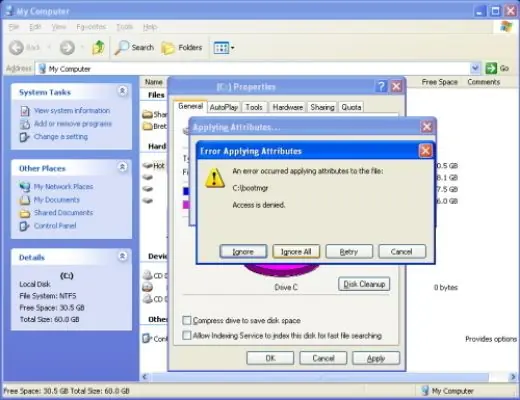
Task: Open My Network Places icon
Action: [25, 187]
